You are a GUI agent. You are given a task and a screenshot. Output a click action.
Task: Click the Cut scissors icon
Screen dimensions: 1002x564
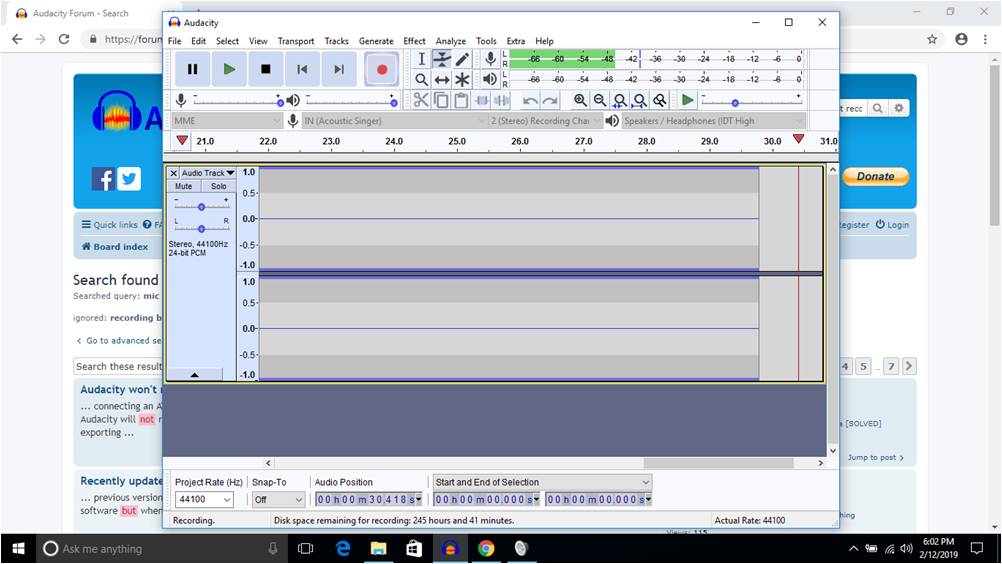point(420,100)
